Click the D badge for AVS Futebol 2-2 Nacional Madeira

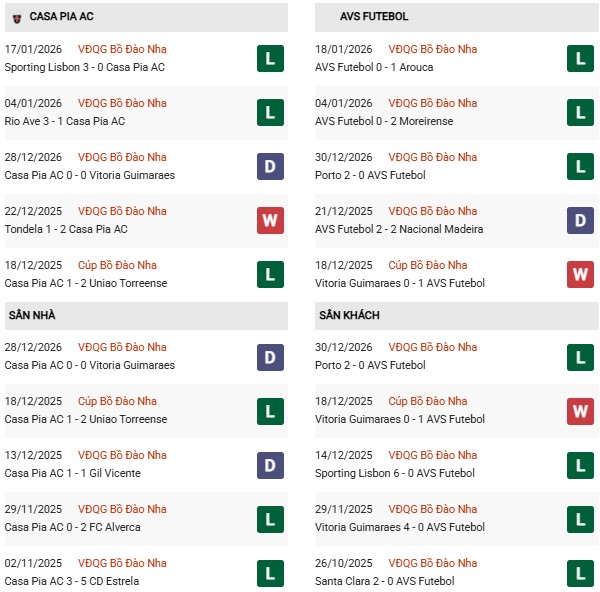tap(581, 221)
